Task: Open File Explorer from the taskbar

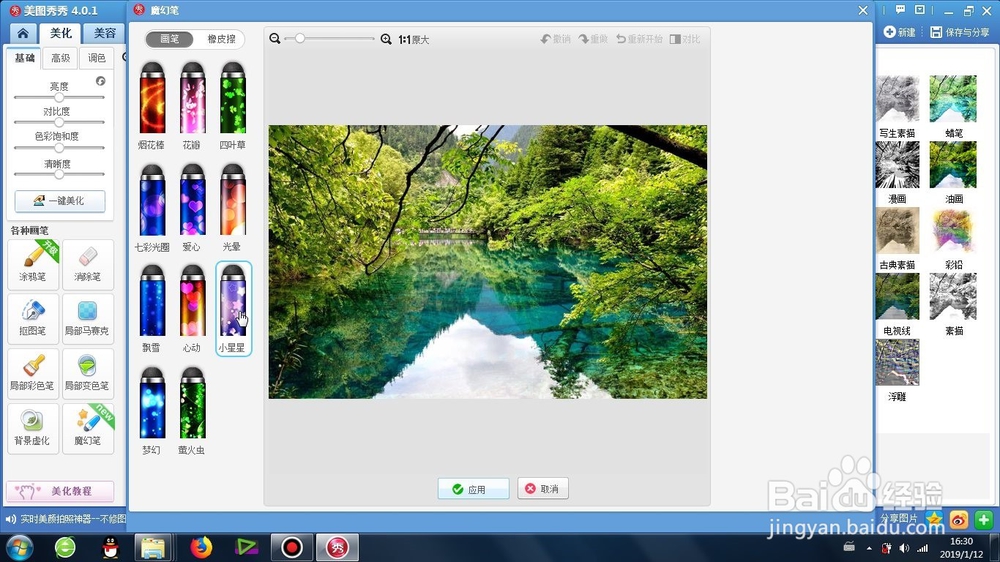Action: 153,547
